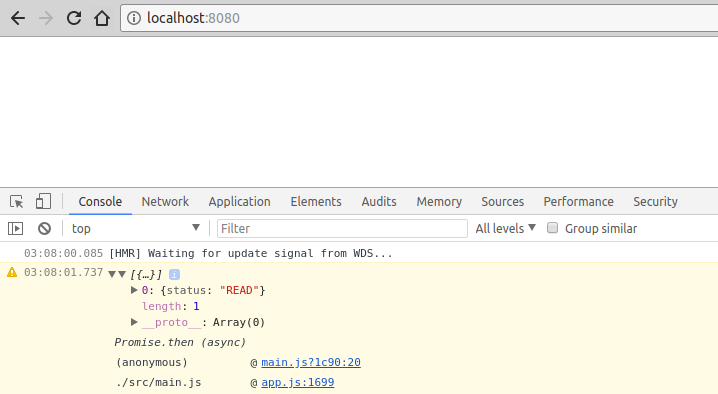Image resolution: width=718 pixels, height=394 pixels.
Task: Click the browser back arrow
Action: tap(18, 18)
